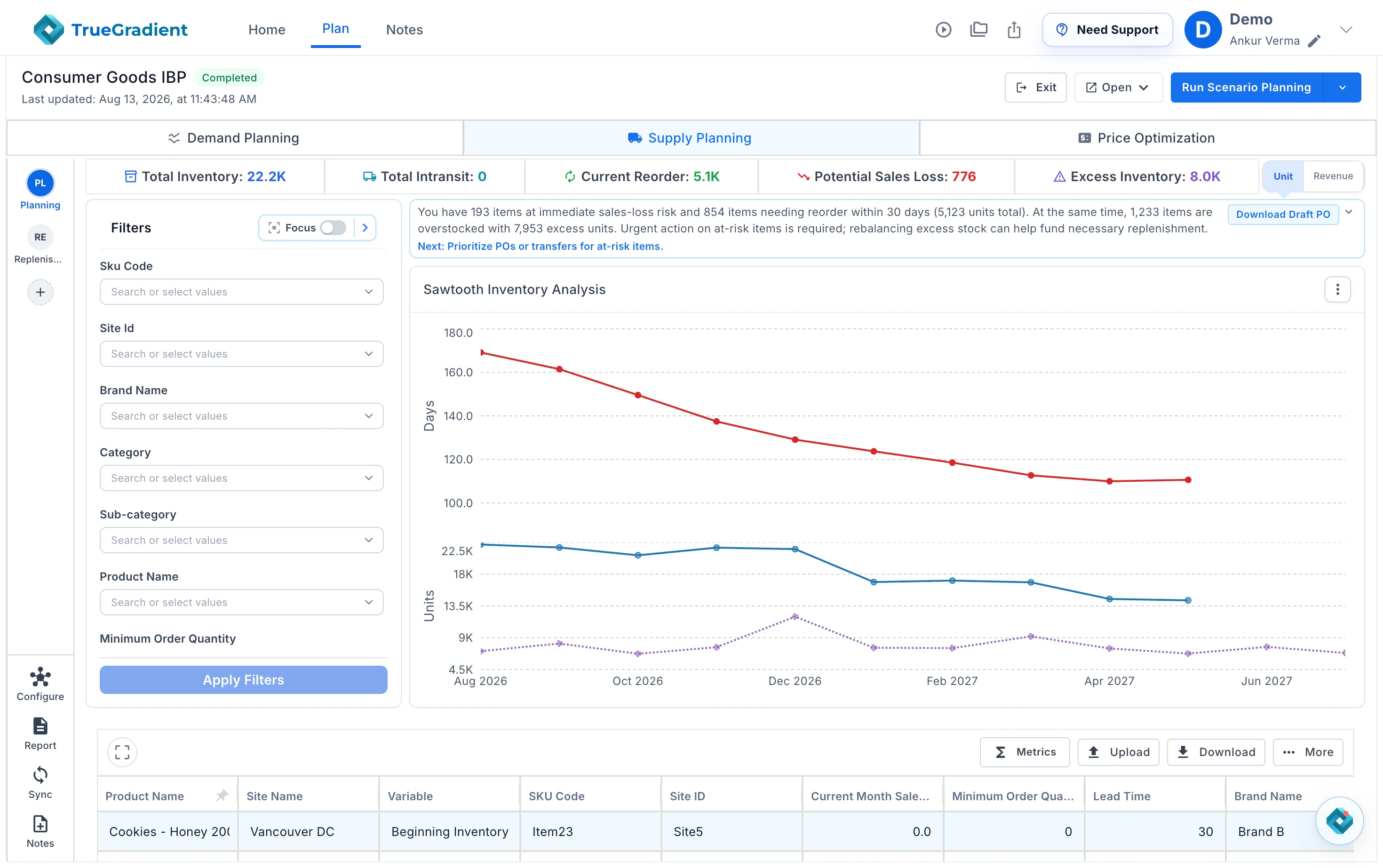
Task: Open the Price Optimization tab
Action: (1147, 138)
